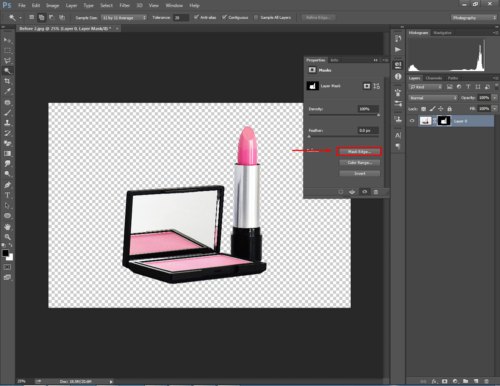Screen dimensions: 500x386
Task: Select the Path Selection tool
Action: (7, 205)
